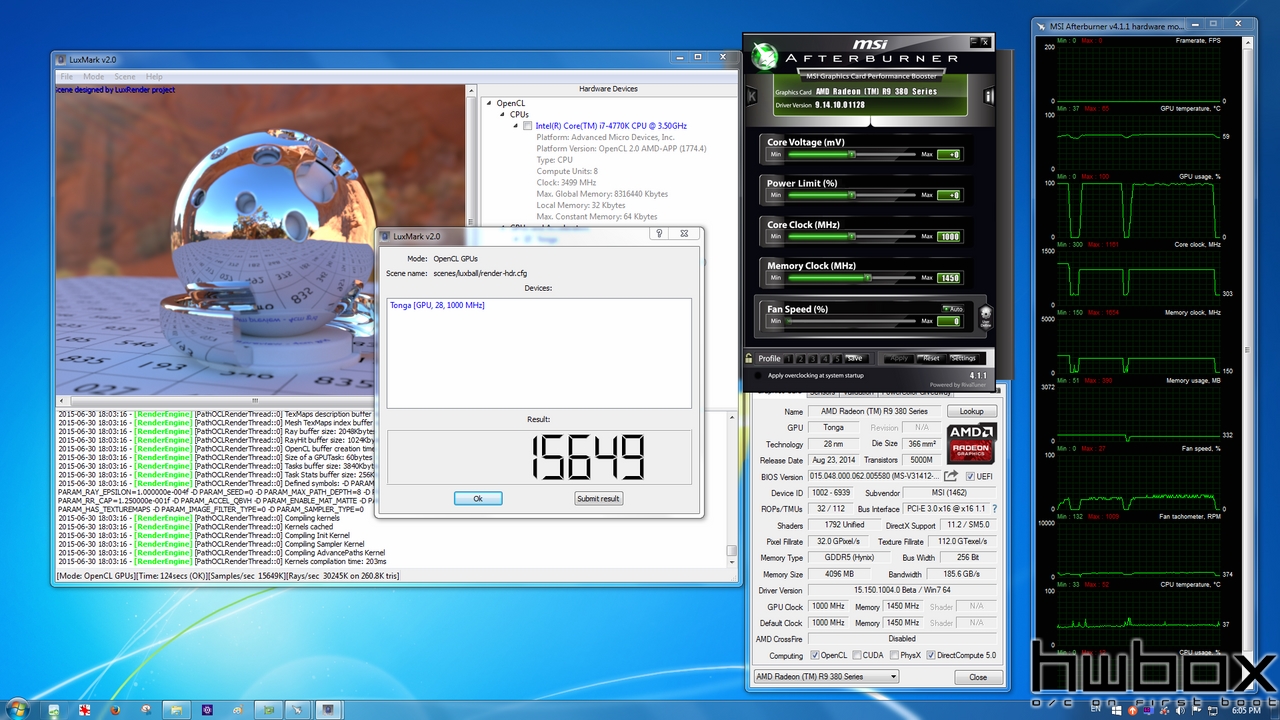1280x720 pixels.
Task: Click the Close button in GPU-Z
Action: coord(978,677)
